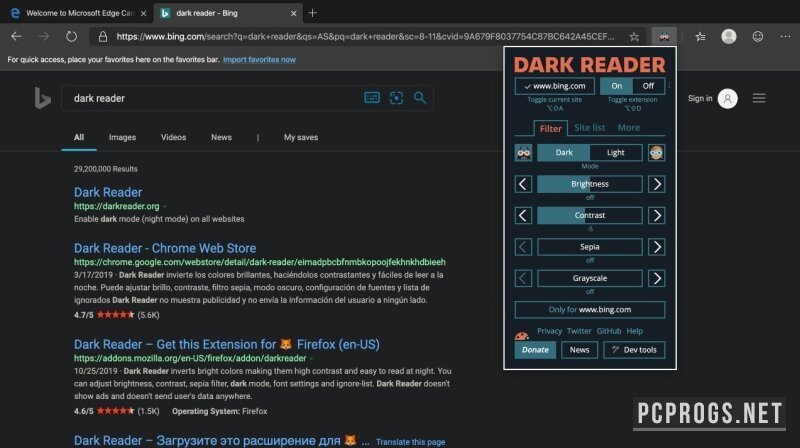Open the Favorites list icon
This screenshot has height=448, width=800.
(x=700, y=36)
